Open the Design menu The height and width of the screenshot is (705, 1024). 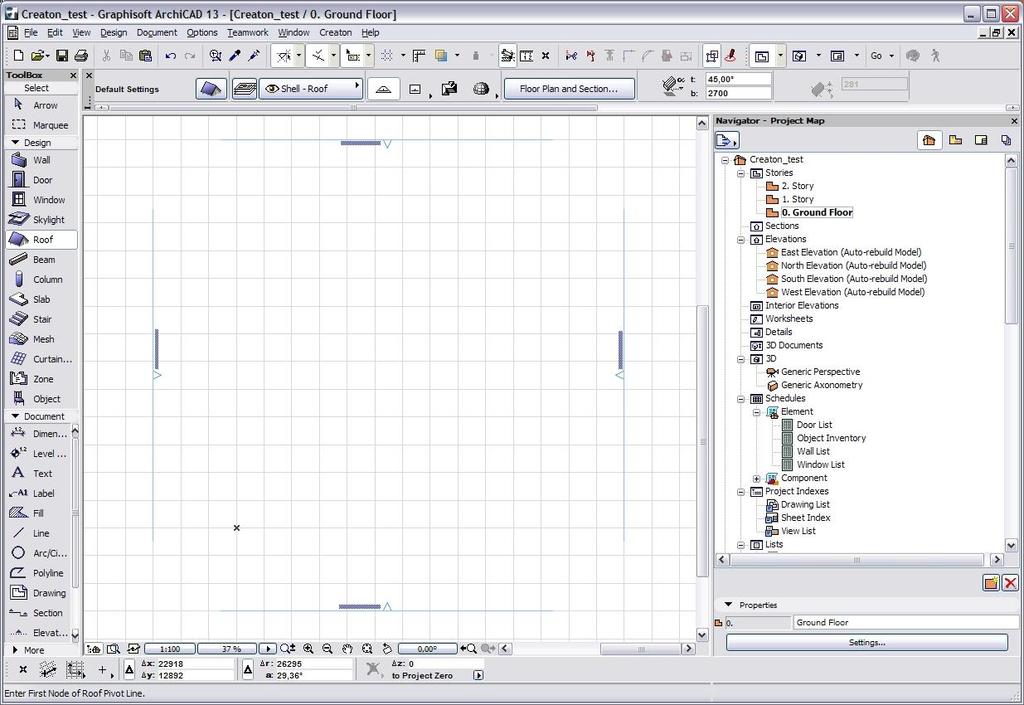click(x=114, y=33)
